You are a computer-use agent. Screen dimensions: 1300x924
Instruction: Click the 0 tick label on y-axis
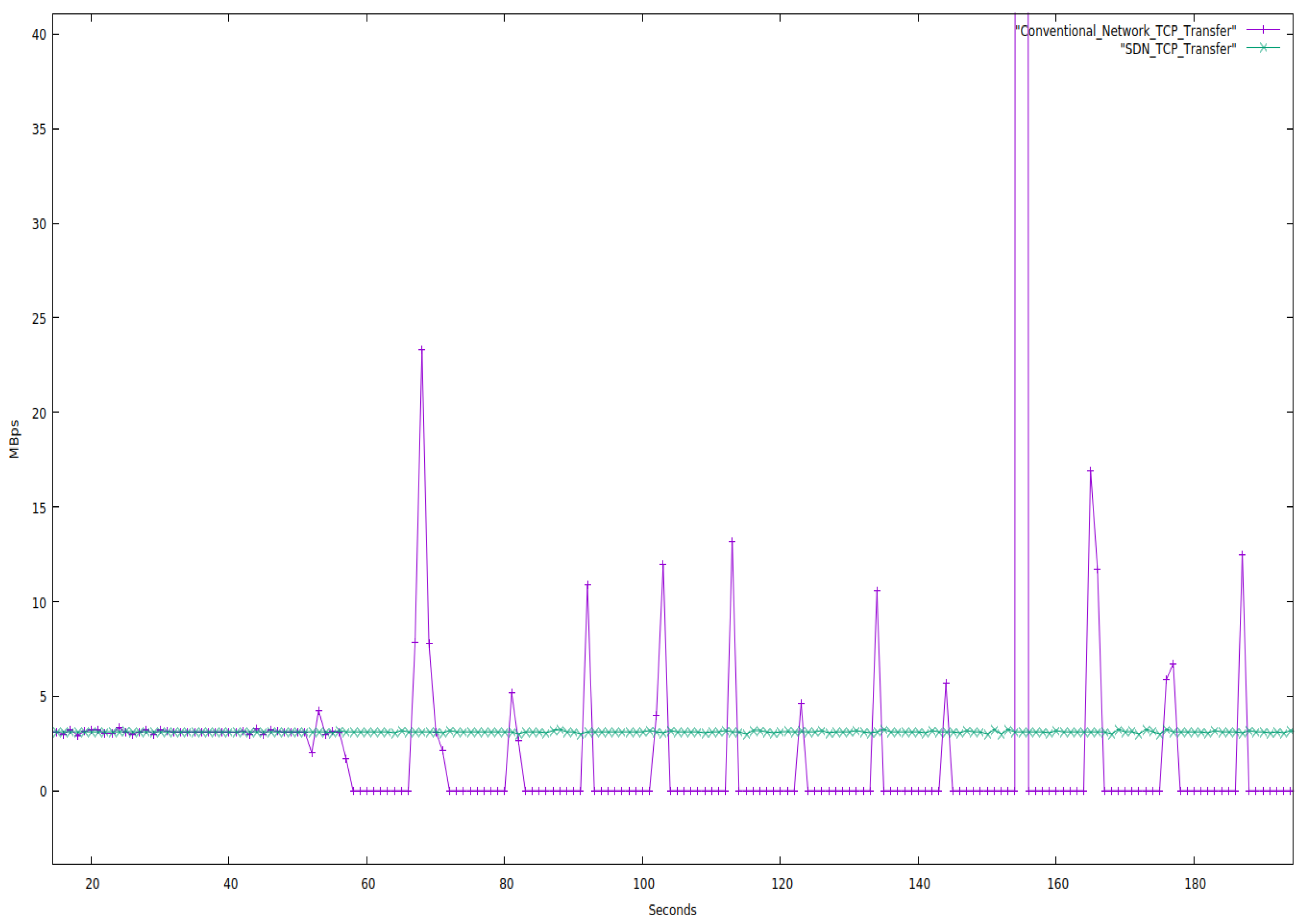[x=43, y=791]
